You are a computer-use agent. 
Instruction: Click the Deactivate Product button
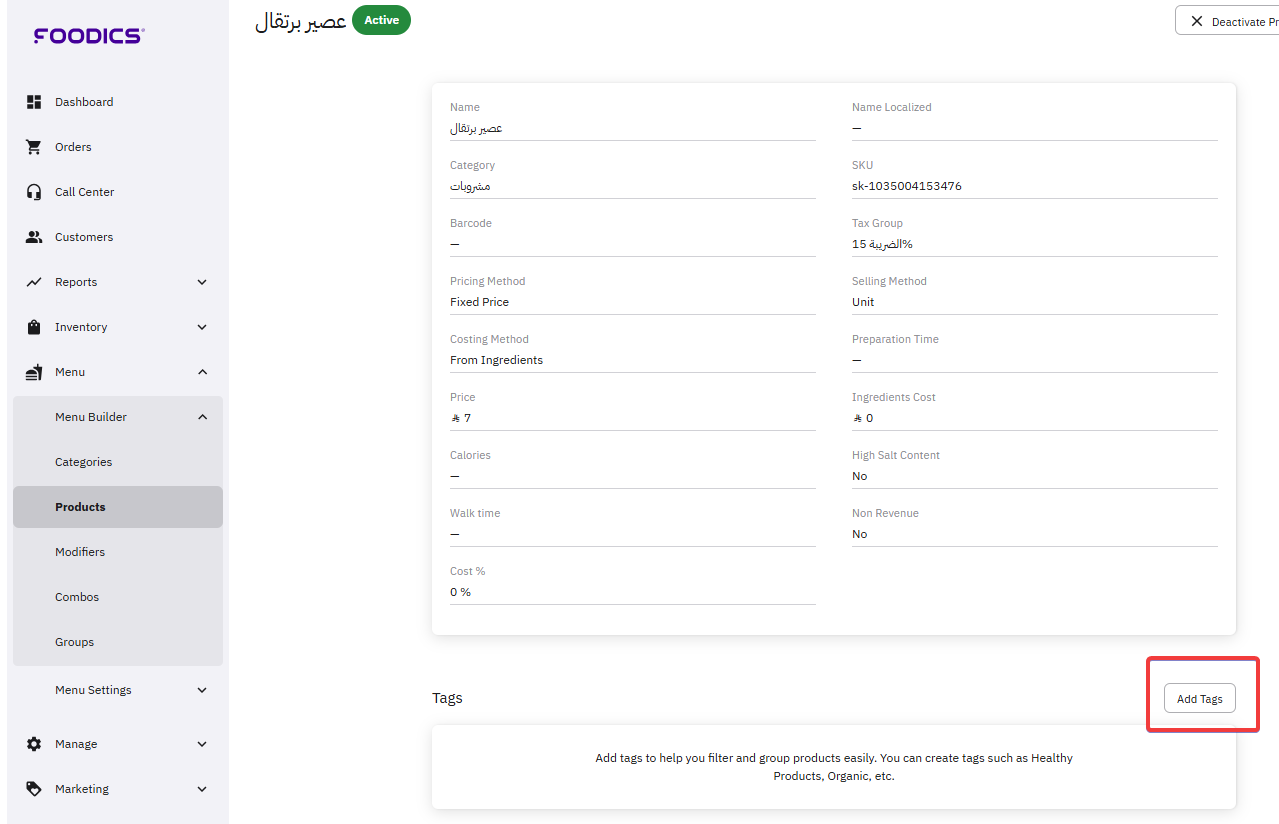[x=1228, y=21]
